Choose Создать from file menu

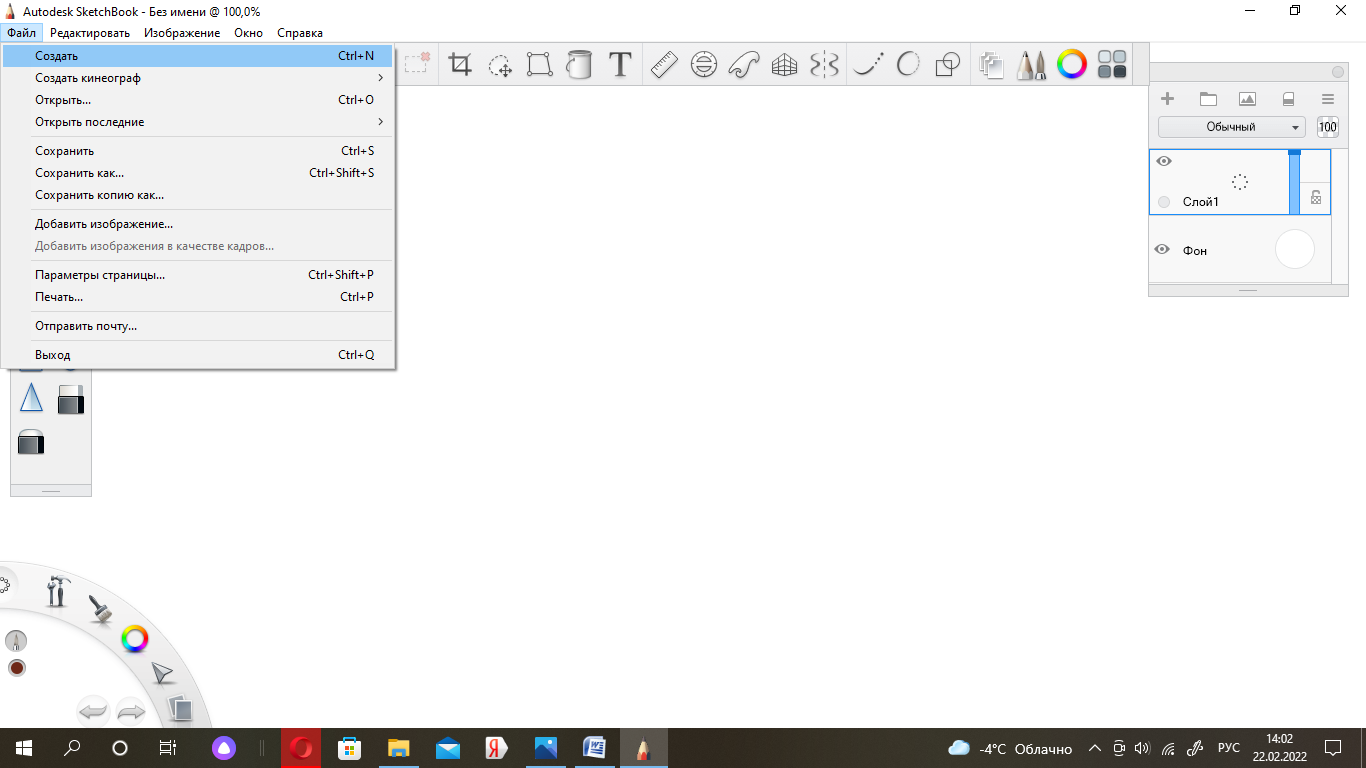(x=198, y=56)
